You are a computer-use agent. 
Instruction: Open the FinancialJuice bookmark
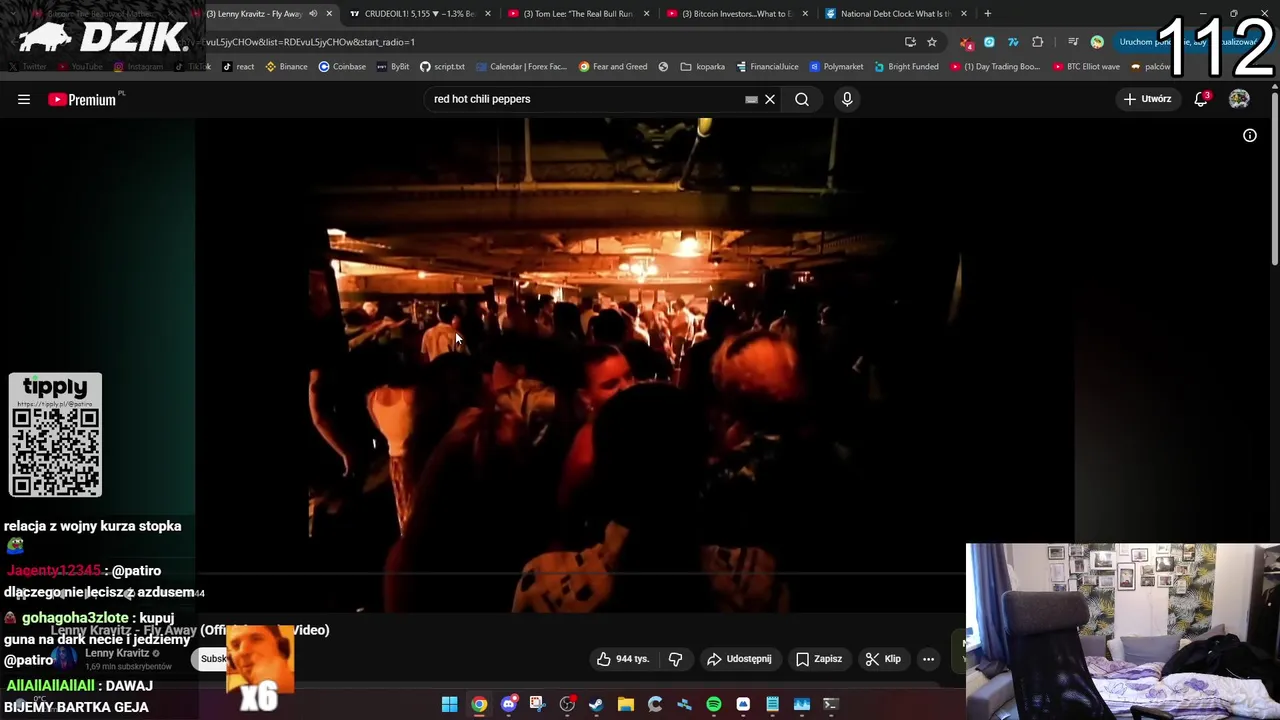pos(767,67)
